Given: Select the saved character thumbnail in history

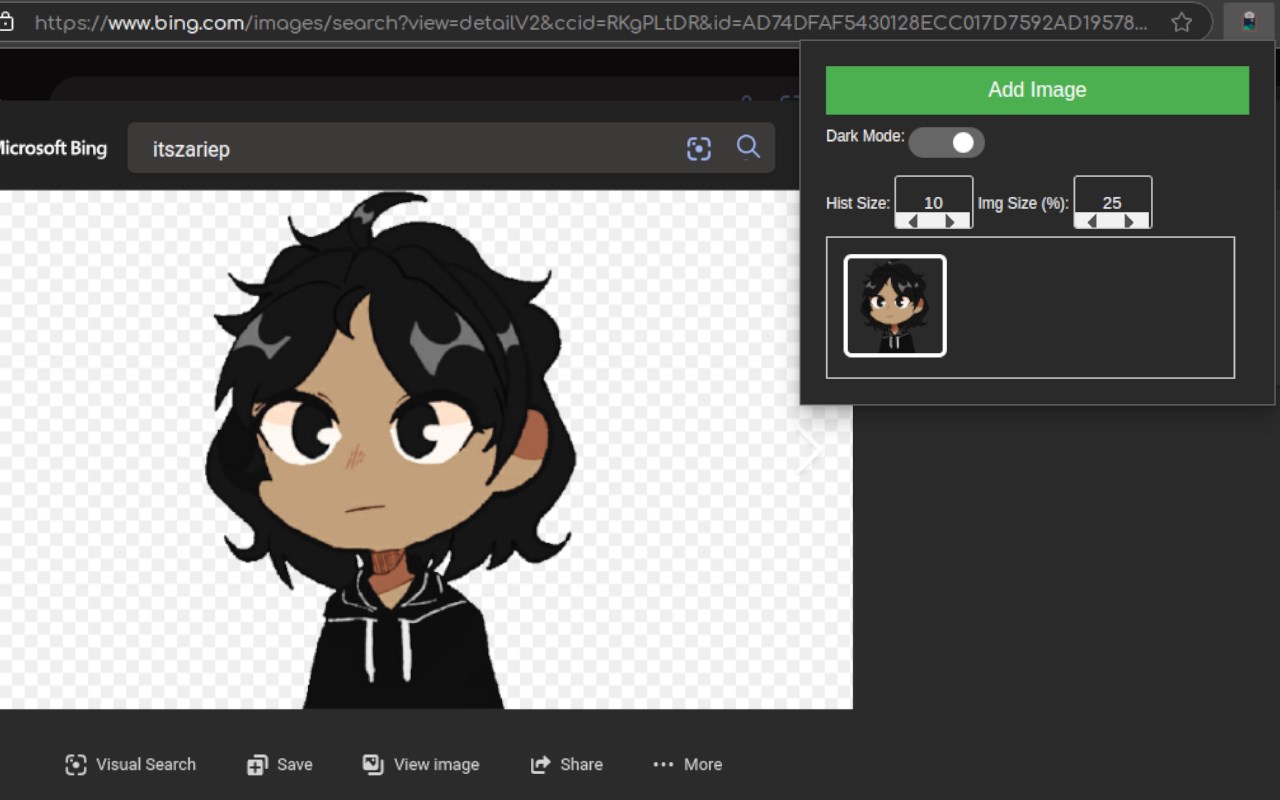Looking at the screenshot, I should click(895, 306).
